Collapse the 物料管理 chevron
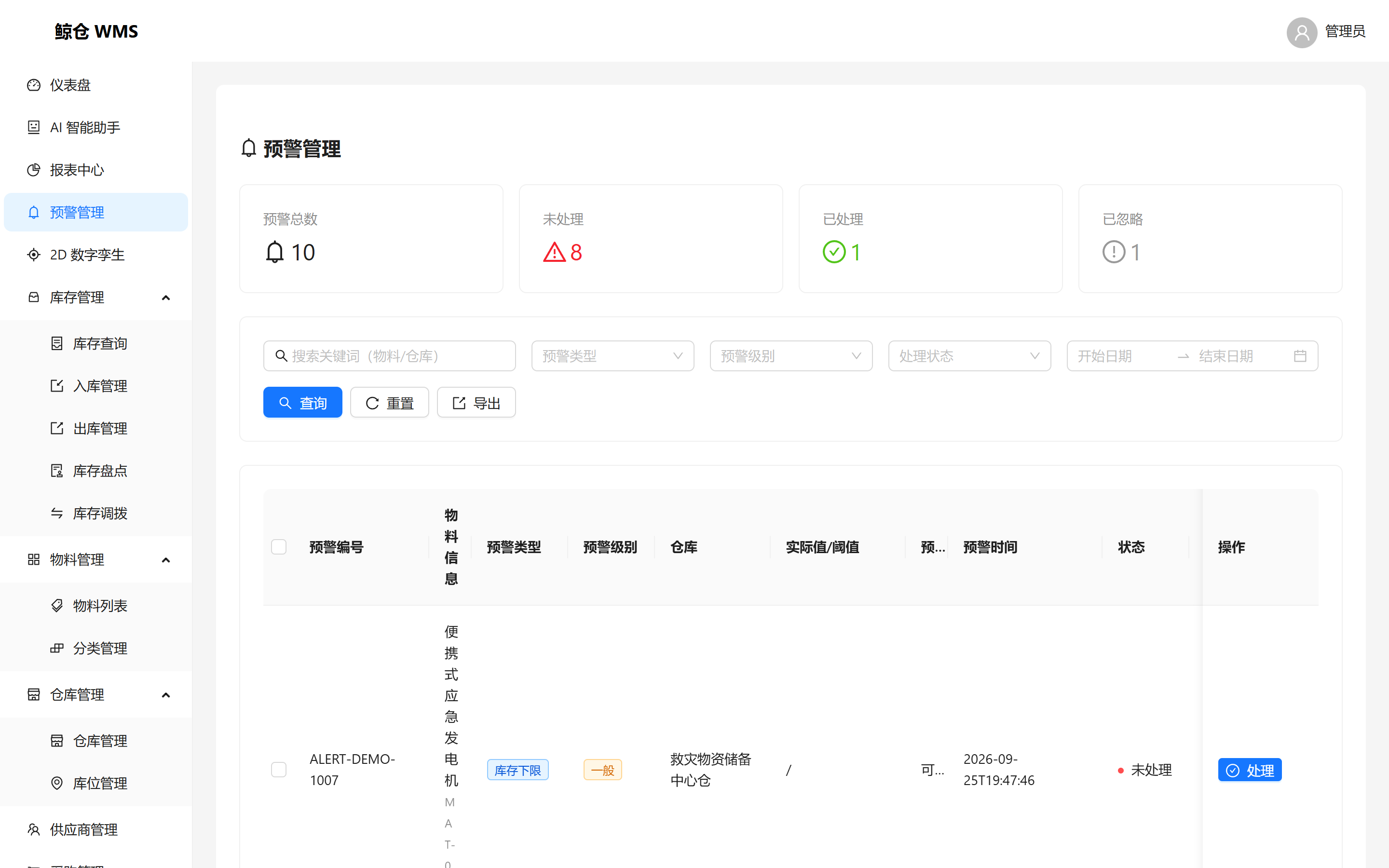 point(166,560)
